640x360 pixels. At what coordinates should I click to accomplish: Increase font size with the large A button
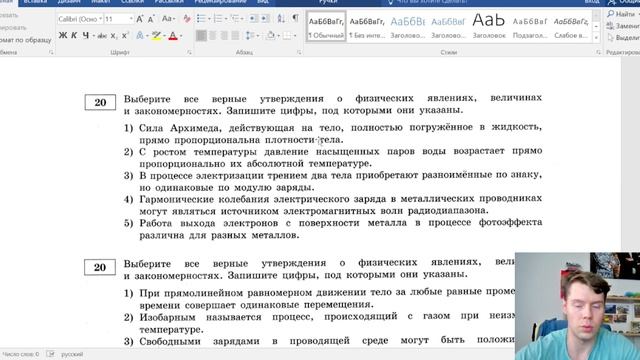click(x=140, y=19)
